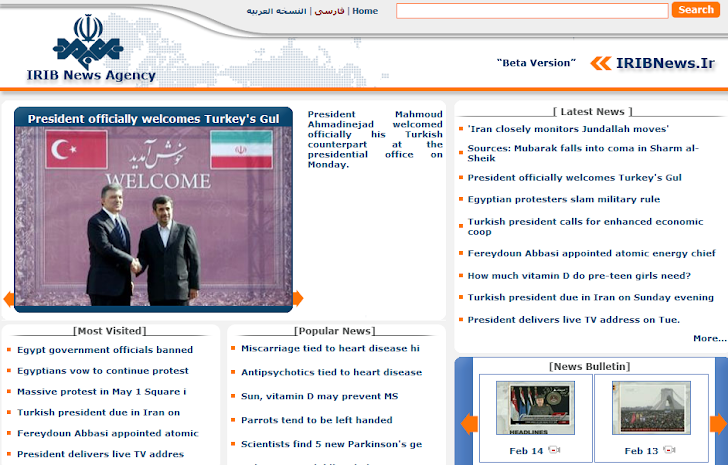
Task: Open Most Visited 'Turkish president due in Iran on'
Action: [98, 413]
